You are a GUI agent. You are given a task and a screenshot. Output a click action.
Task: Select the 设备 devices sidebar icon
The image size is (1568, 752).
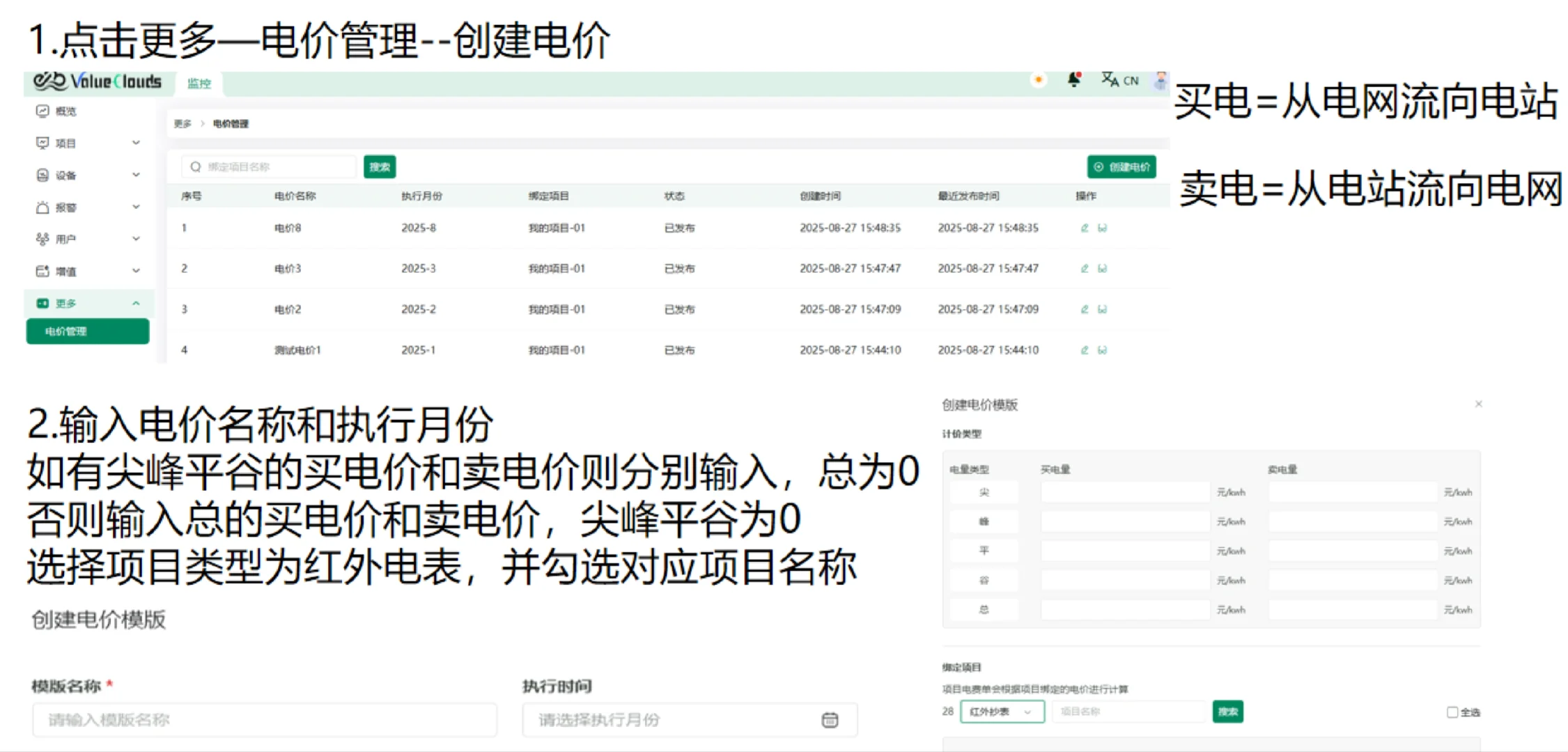pyautogui.click(x=42, y=175)
